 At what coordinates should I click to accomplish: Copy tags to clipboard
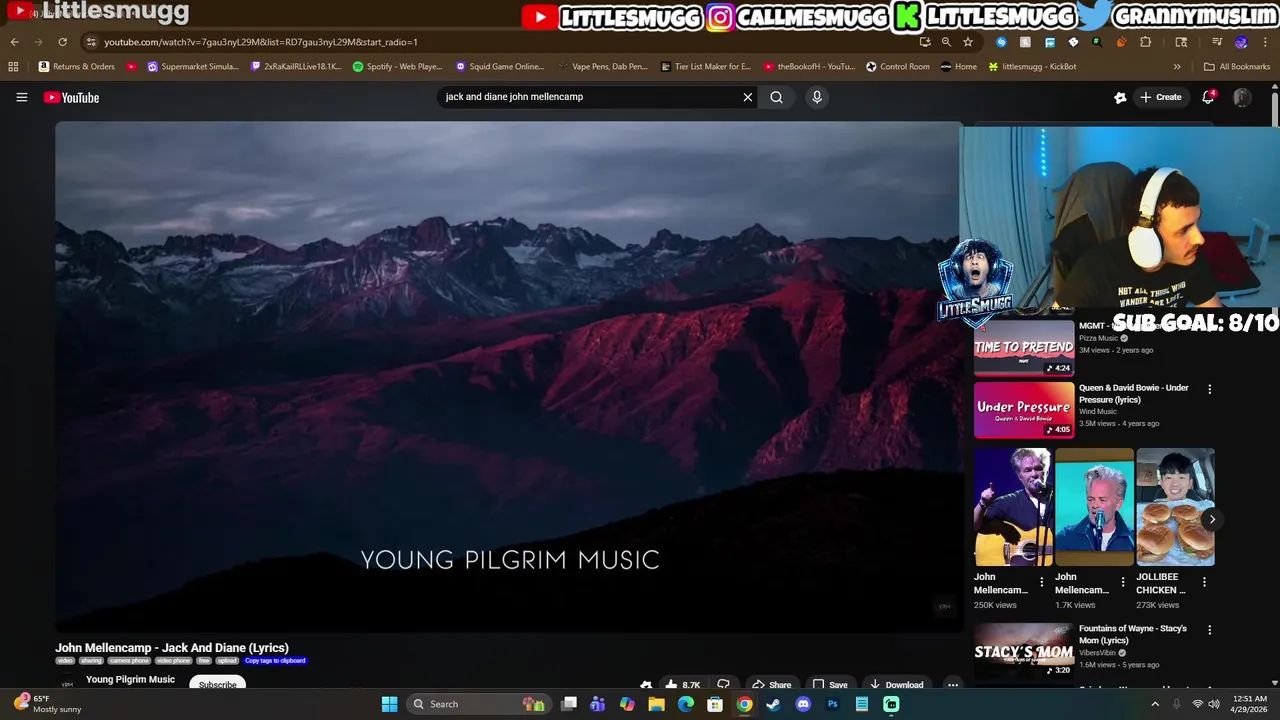tap(275, 661)
